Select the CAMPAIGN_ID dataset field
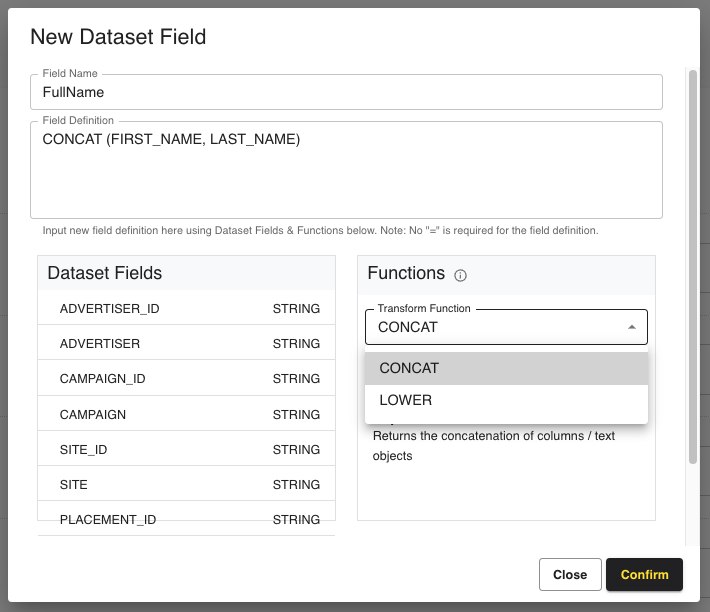Screen dimensions: 710x612 pyautogui.click(x=186, y=379)
